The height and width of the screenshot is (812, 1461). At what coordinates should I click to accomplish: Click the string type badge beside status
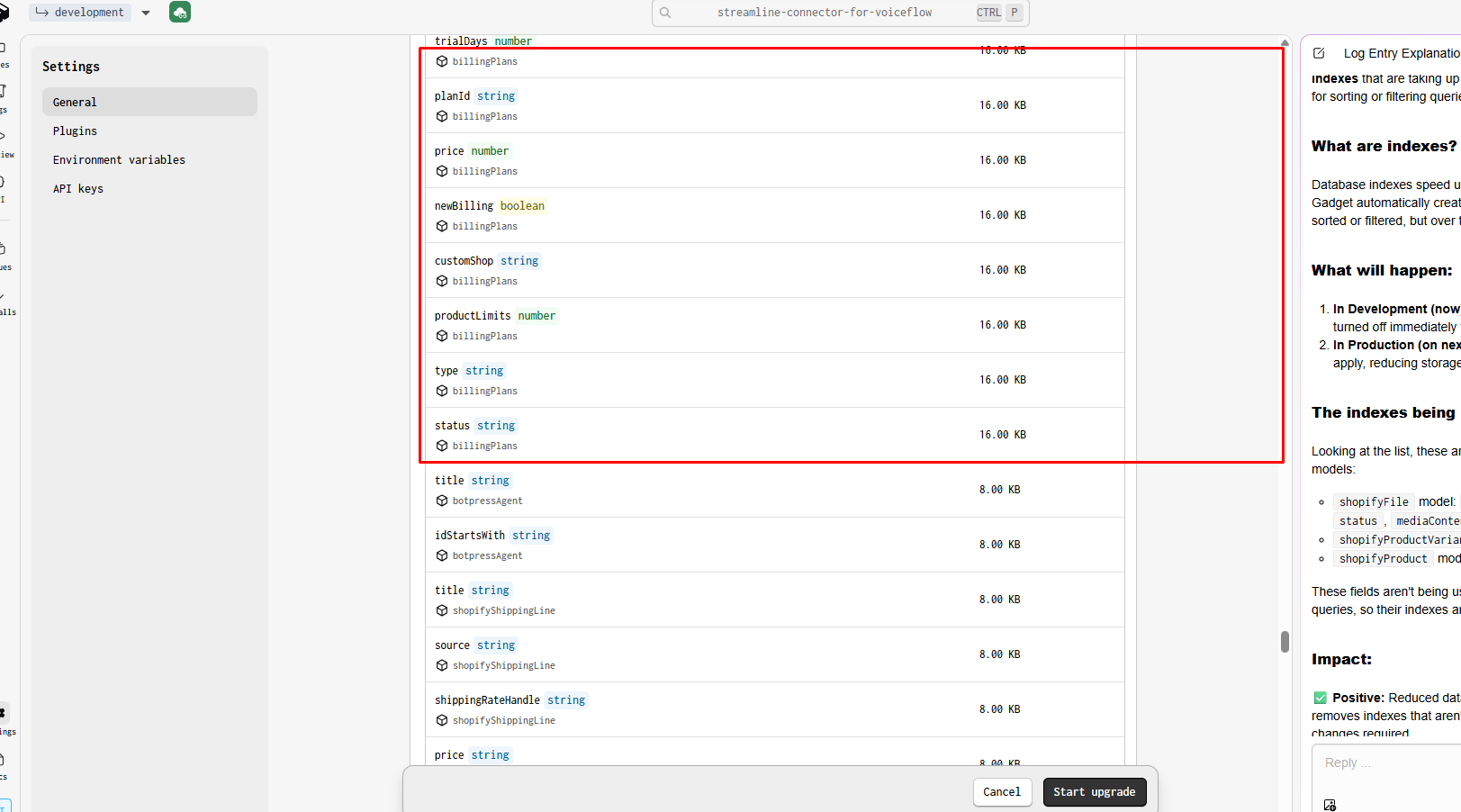click(496, 426)
